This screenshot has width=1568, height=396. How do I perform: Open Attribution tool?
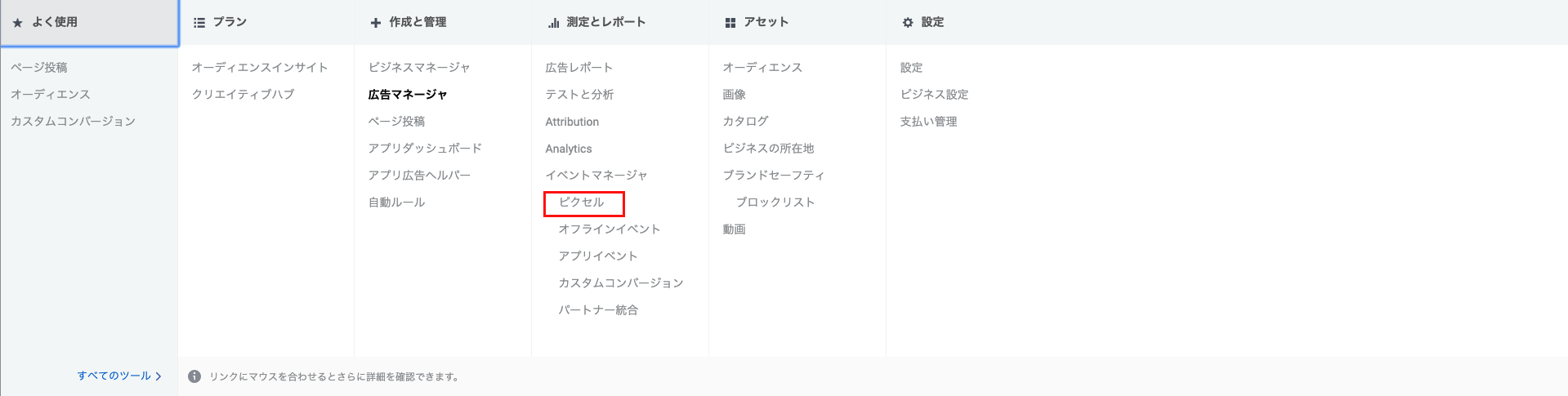coord(572,122)
